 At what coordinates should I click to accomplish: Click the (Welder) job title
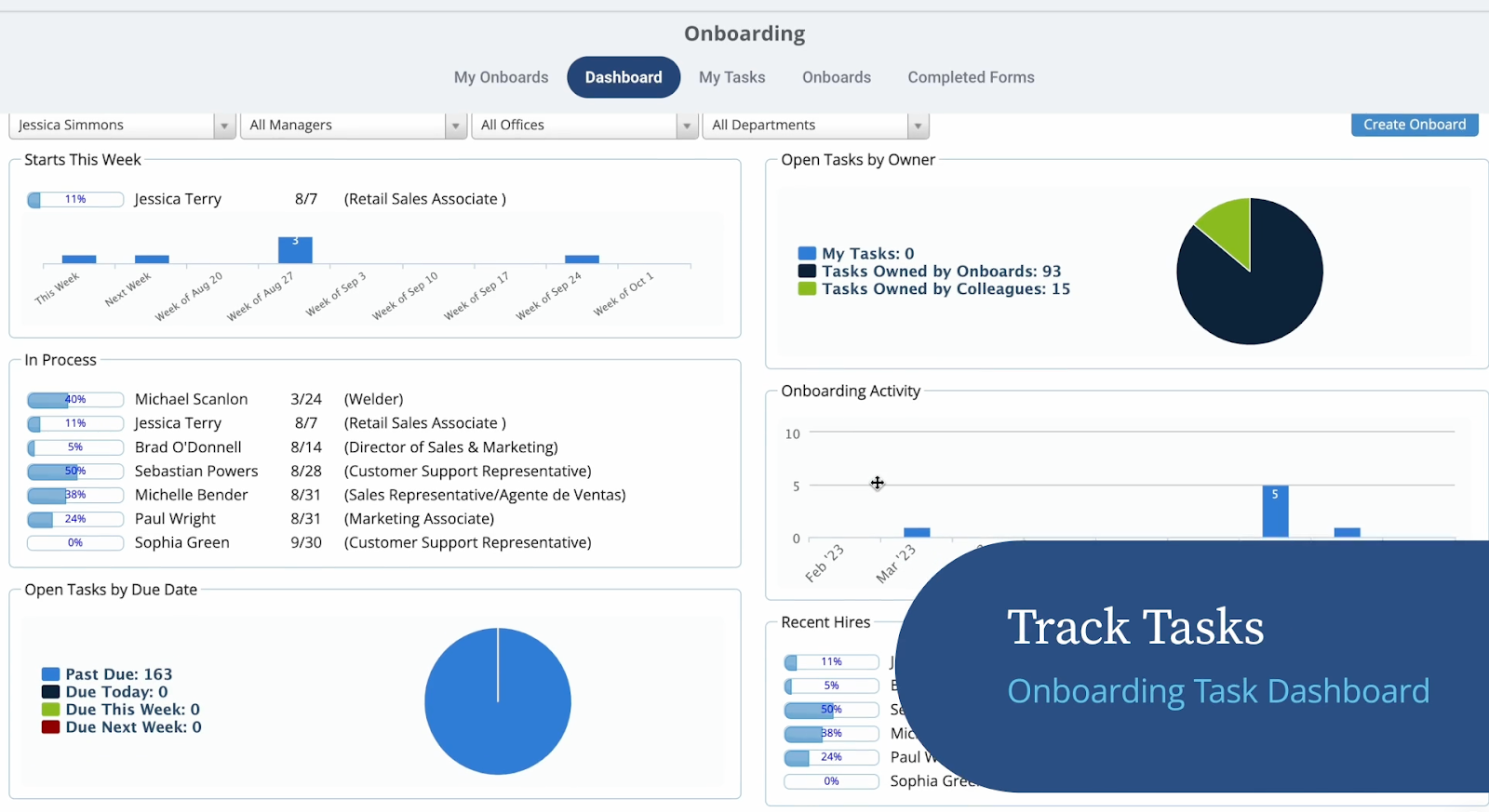pos(374,399)
